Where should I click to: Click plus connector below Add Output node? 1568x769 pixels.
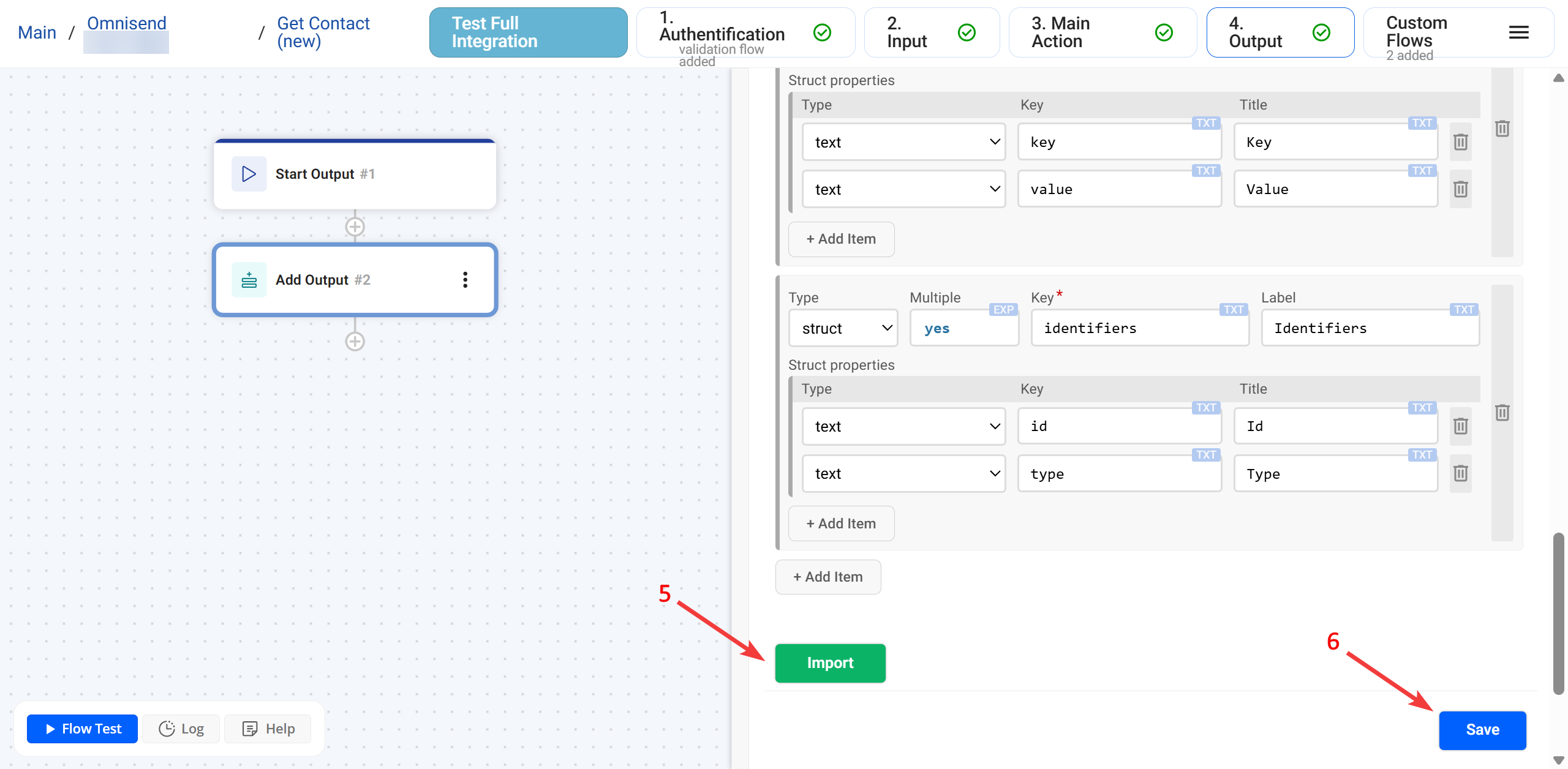355,342
